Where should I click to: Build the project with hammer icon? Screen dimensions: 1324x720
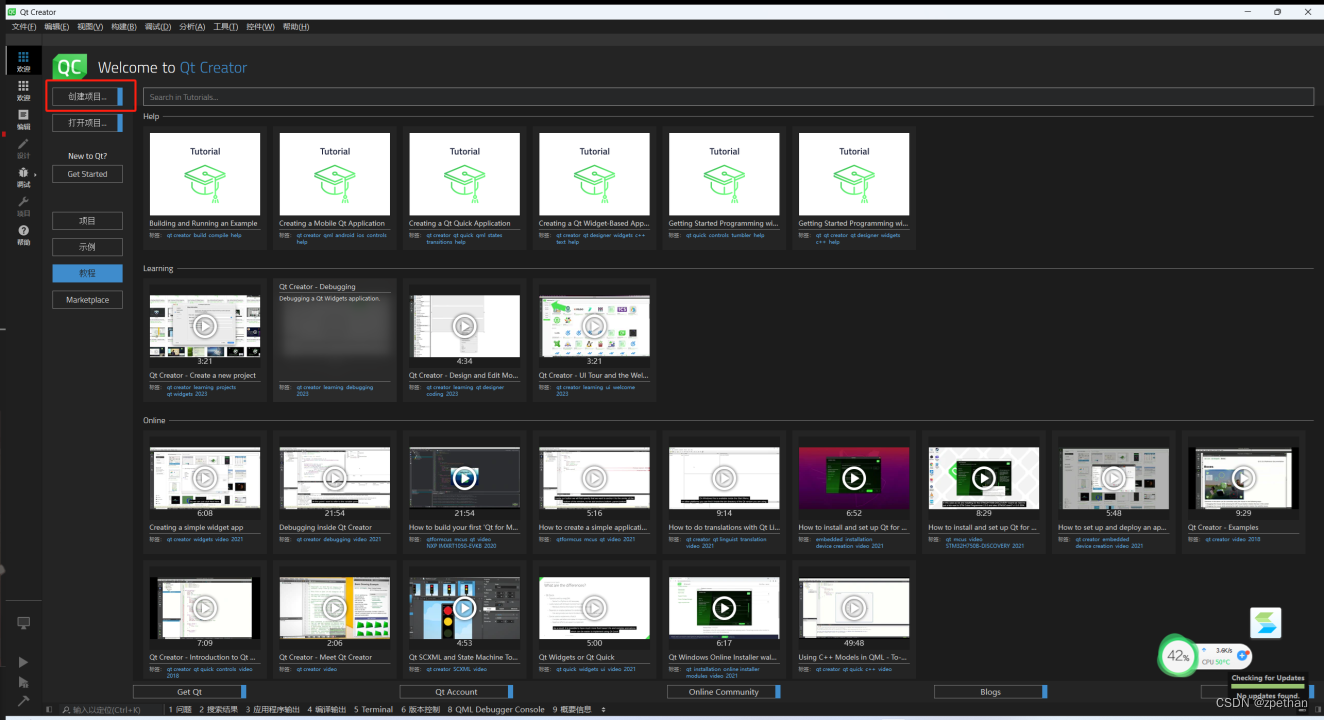point(23,701)
